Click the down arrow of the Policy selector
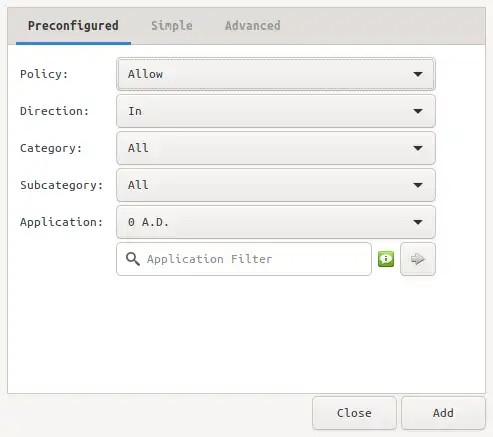 [418, 74]
